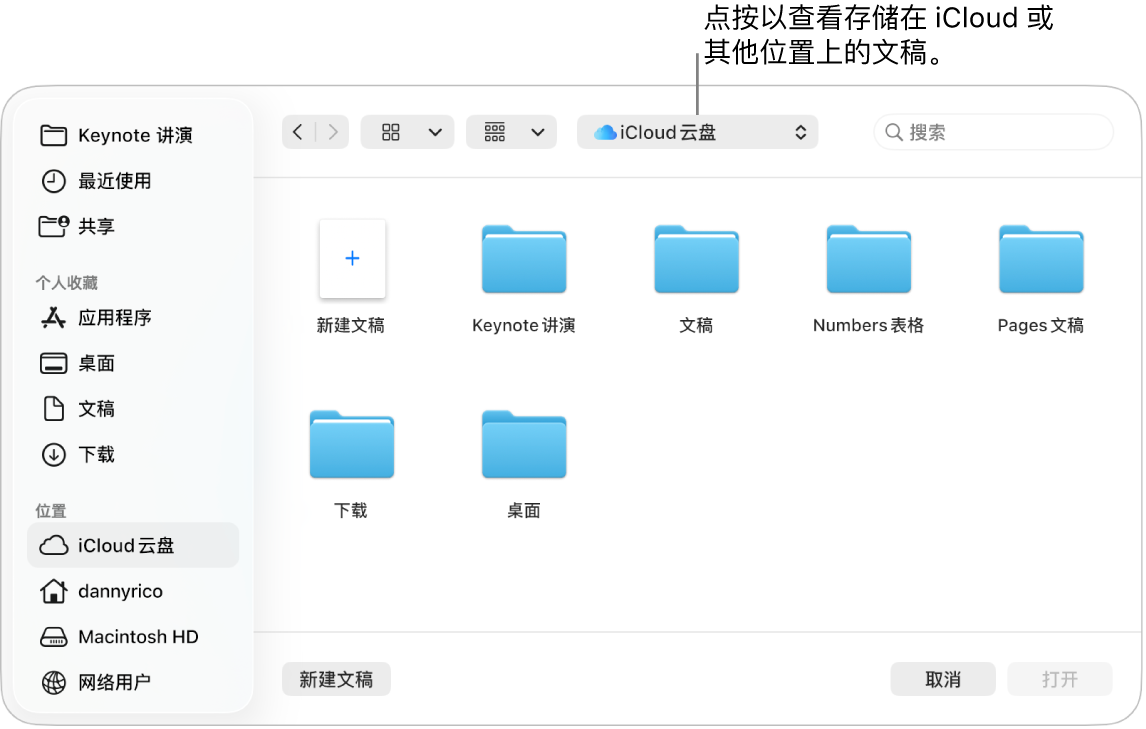Open the grouping options dropdown
The image size is (1146, 729).
[511, 131]
